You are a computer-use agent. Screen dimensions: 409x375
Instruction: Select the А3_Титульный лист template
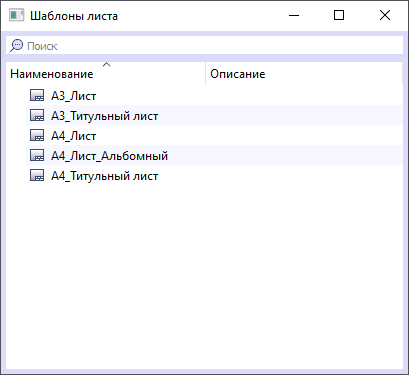(x=214, y=115)
